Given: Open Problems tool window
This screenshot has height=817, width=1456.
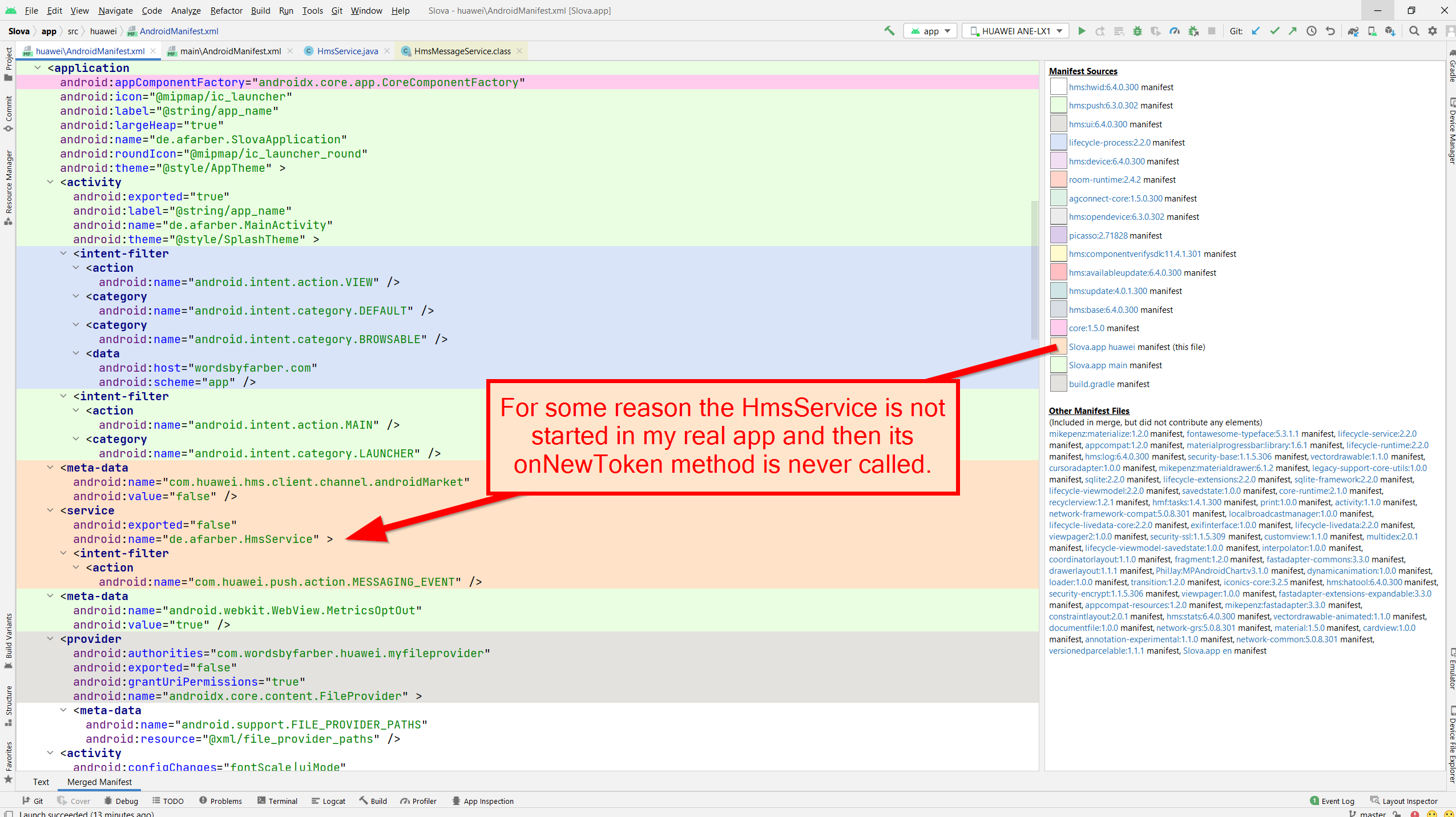Looking at the screenshot, I should point(220,801).
